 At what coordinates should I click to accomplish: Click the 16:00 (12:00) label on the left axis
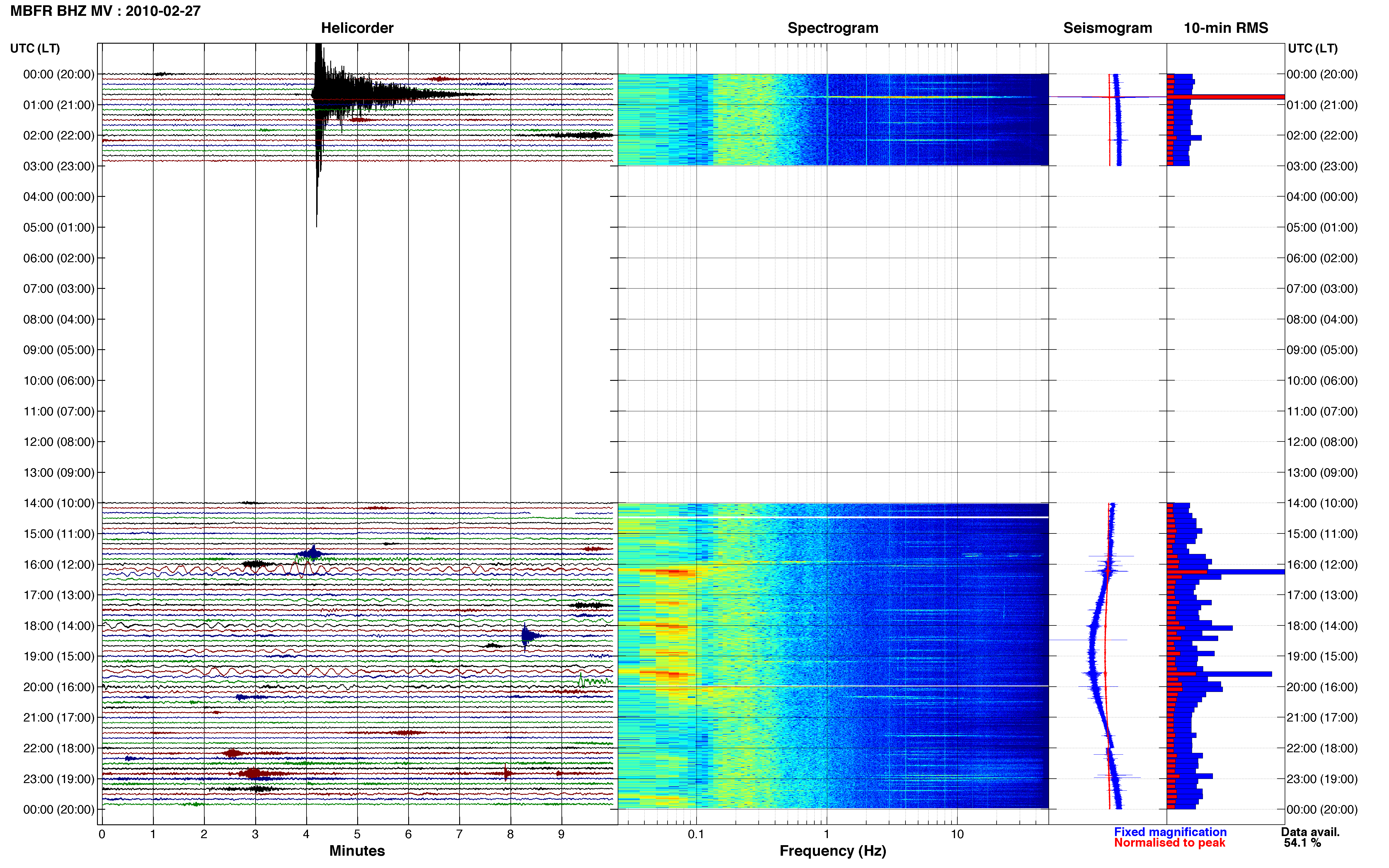click(x=59, y=564)
